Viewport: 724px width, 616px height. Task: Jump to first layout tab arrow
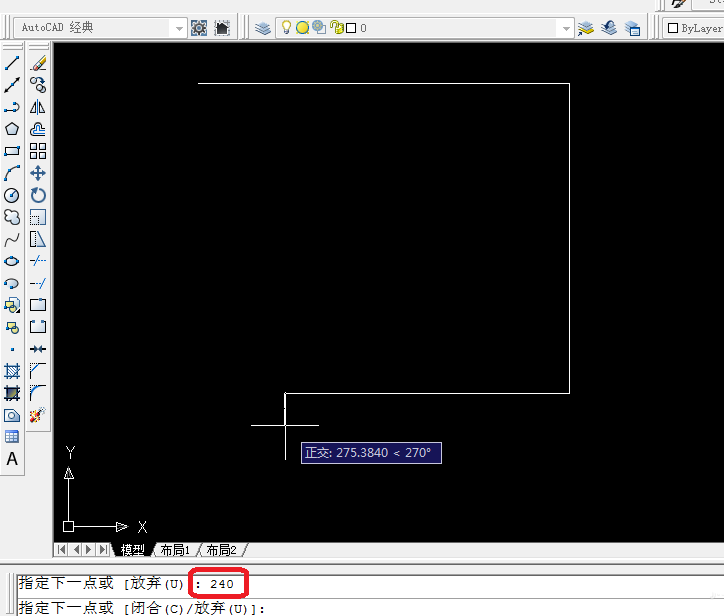click(x=61, y=550)
